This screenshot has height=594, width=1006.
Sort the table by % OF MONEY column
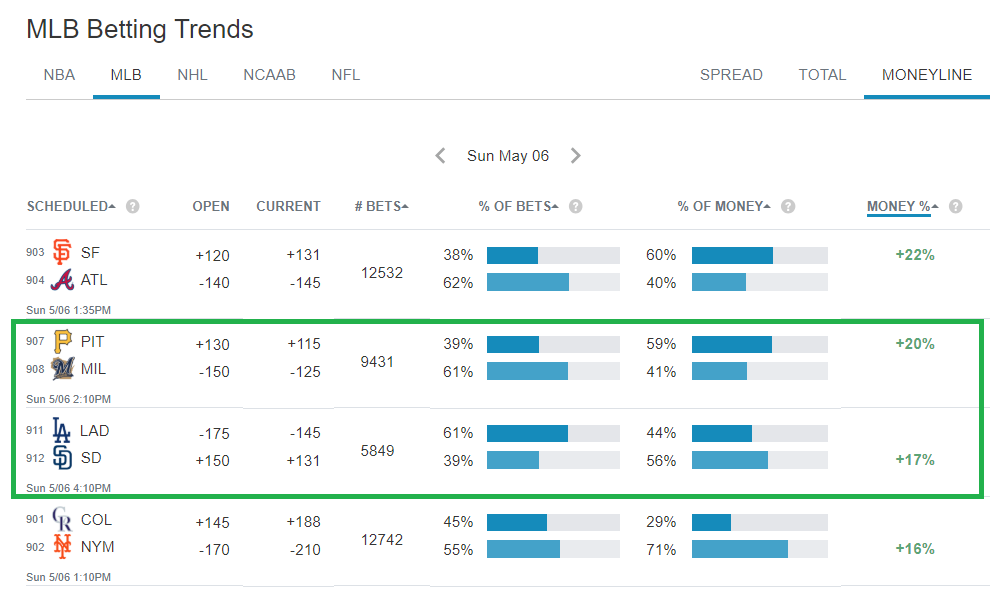click(724, 207)
